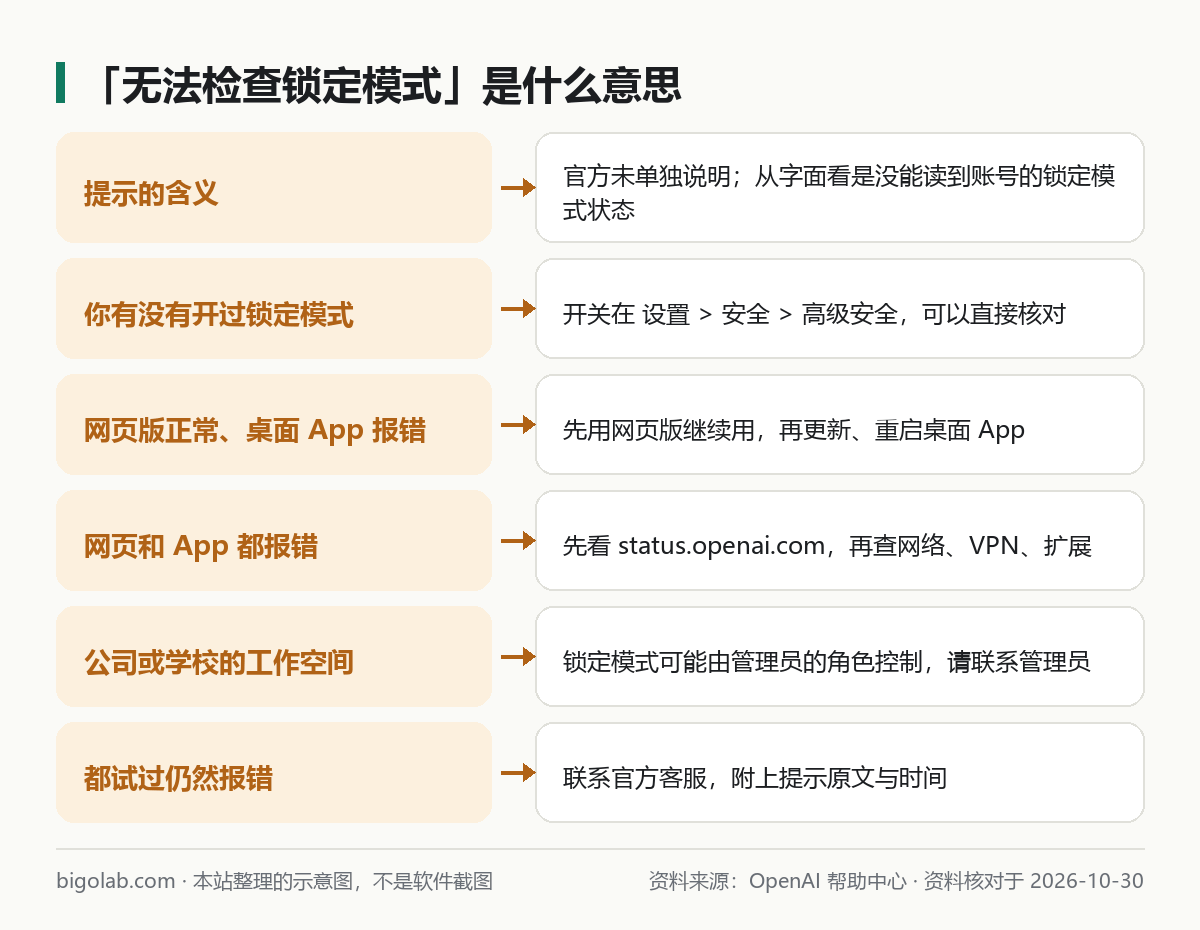This screenshot has width=1200, height=930.
Task: Click 先用网页版继续用，再更新、重启桌面 App text
Action: point(794,430)
